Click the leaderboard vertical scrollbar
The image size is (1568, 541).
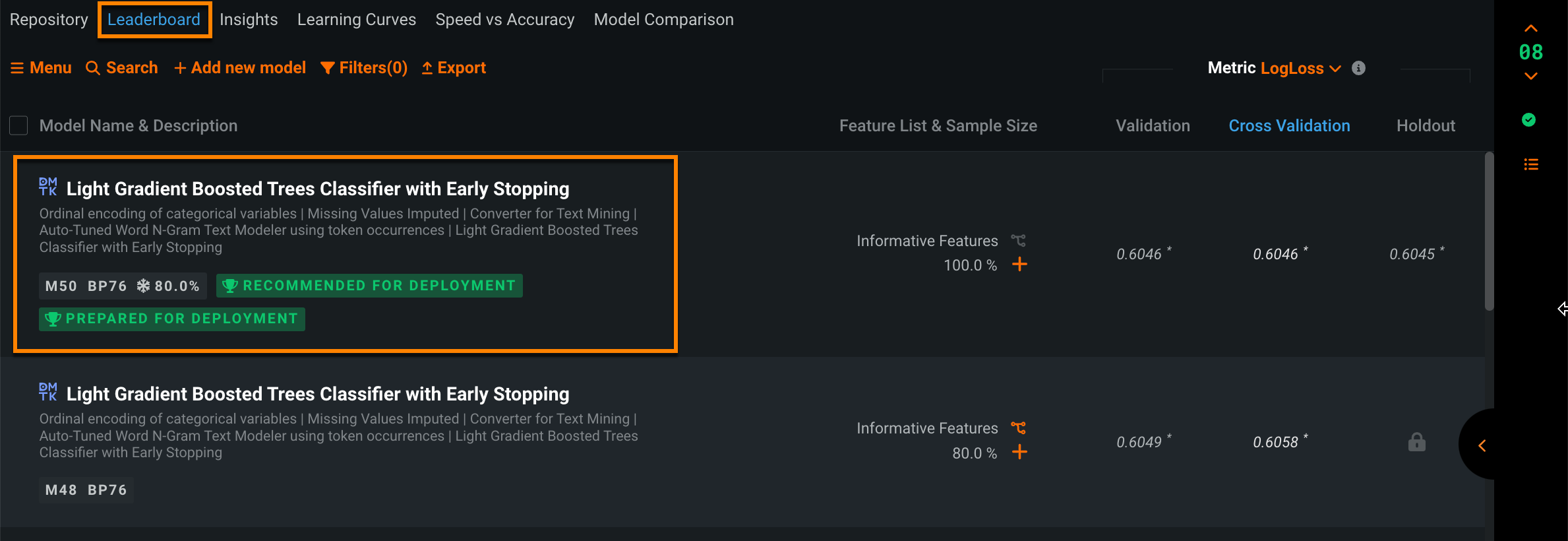click(1489, 231)
